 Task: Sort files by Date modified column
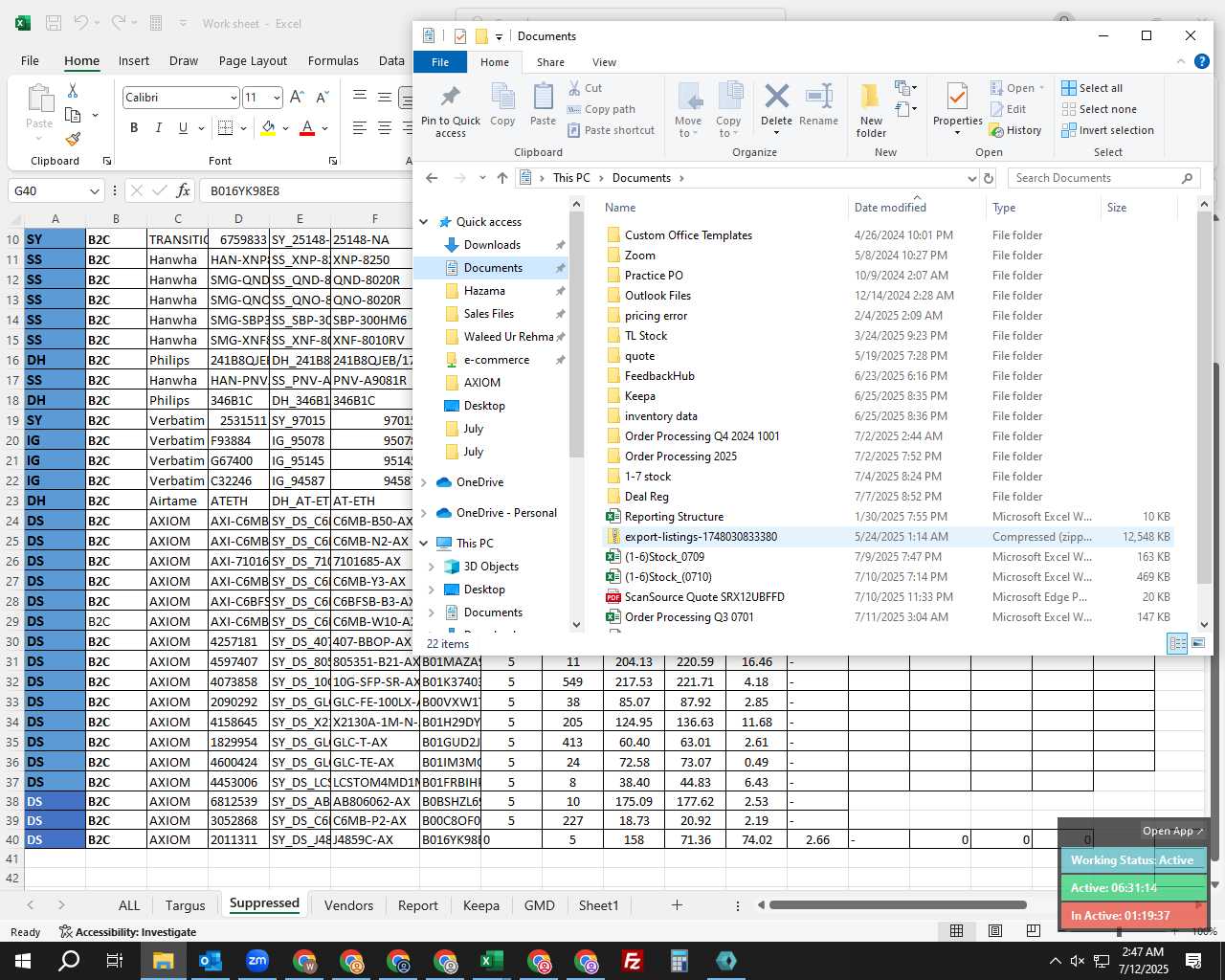tap(890, 208)
